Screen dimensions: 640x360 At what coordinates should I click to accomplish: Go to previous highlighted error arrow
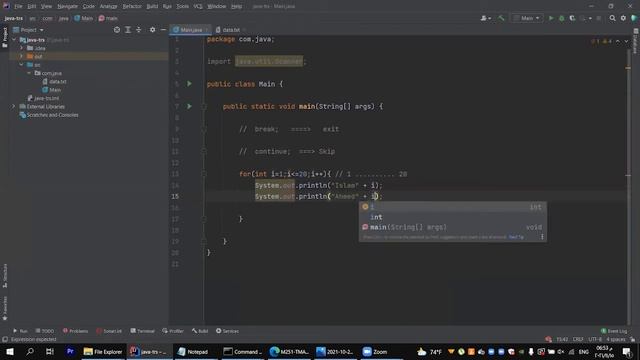click(618, 41)
